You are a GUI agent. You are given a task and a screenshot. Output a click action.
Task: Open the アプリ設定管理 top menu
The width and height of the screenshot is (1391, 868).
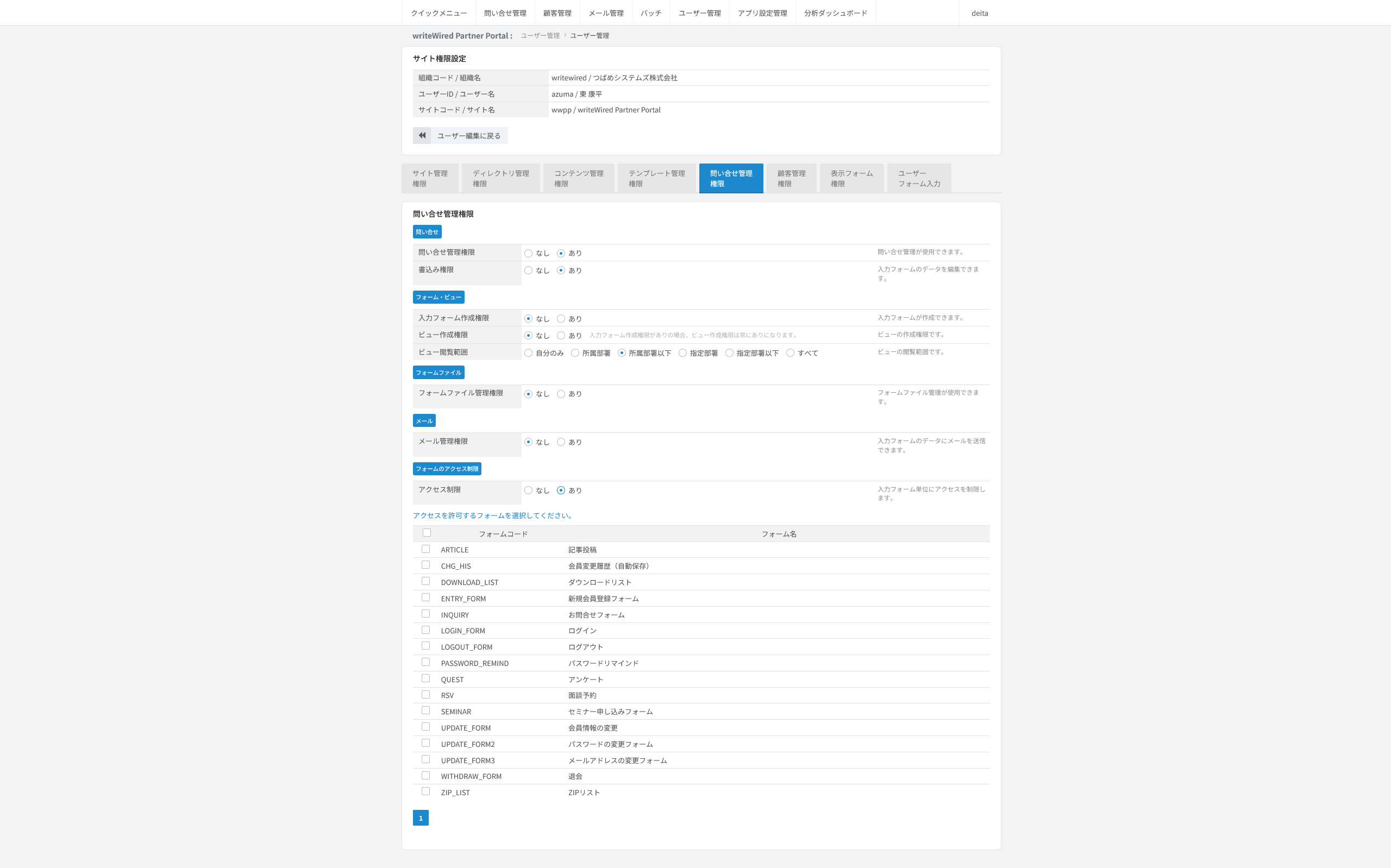[x=762, y=12]
